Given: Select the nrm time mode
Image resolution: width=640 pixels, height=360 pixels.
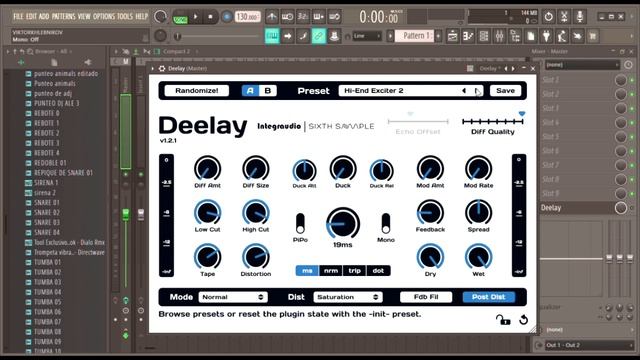Looking at the screenshot, I should click(331, 271).
